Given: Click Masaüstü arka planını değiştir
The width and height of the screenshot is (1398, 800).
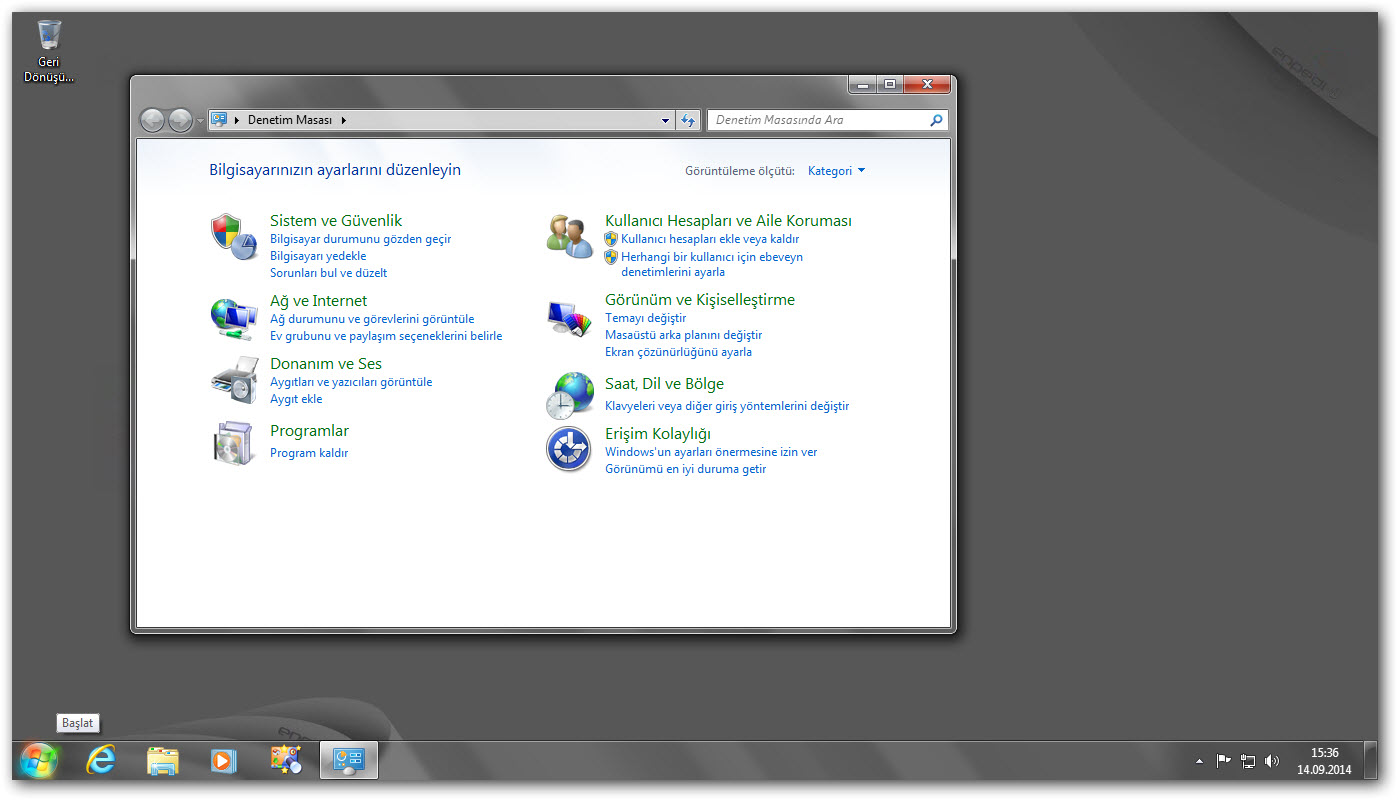Looking at the screenshot, I should click(683, 335).
